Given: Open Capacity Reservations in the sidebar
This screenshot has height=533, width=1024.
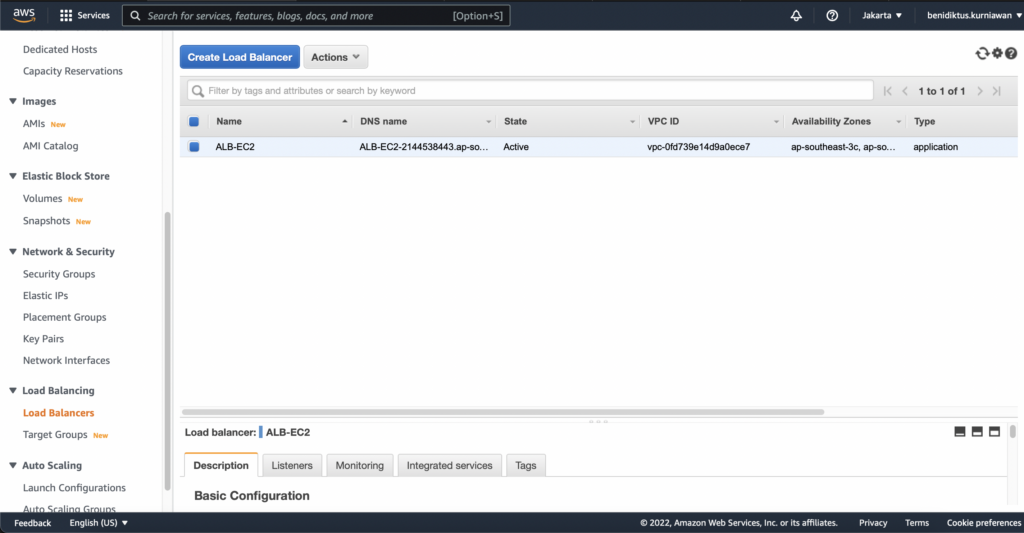Looking at the screenshot, I should tap(72, 71).
